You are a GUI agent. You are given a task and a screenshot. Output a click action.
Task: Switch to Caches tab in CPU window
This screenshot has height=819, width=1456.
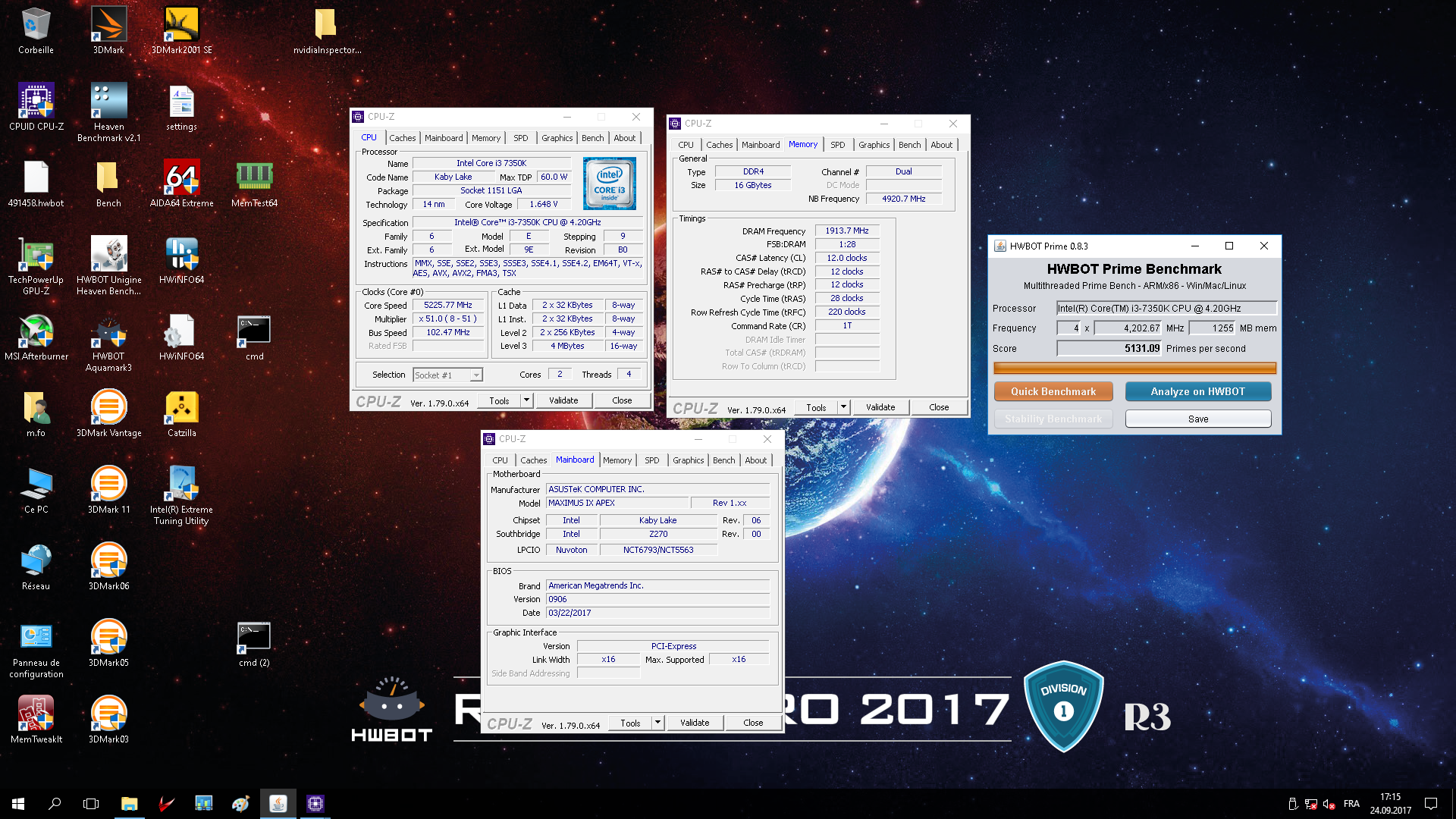(x=402, y=138)
